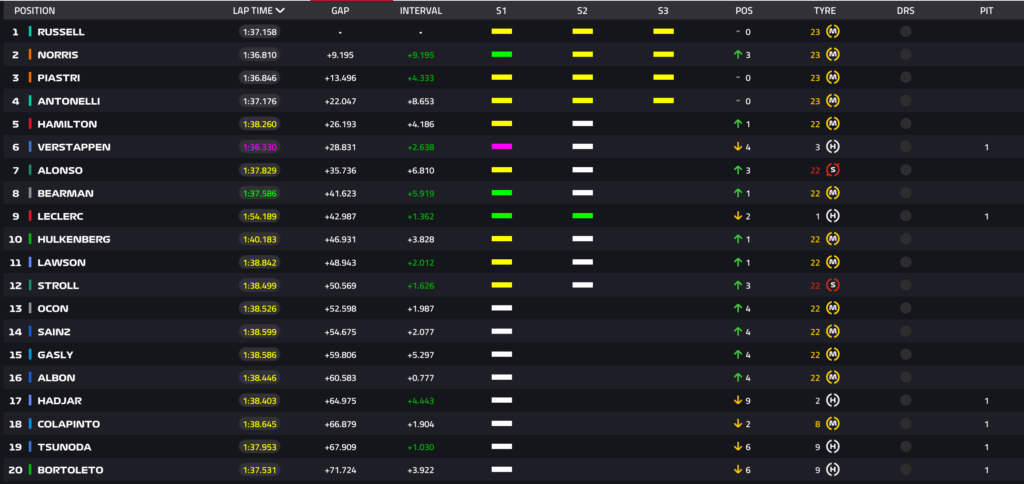Image resolution: width=1024 pixels, height=484 pixels.
Task: Select driver name VERSTAPPEN
Action: pos(73,147)
